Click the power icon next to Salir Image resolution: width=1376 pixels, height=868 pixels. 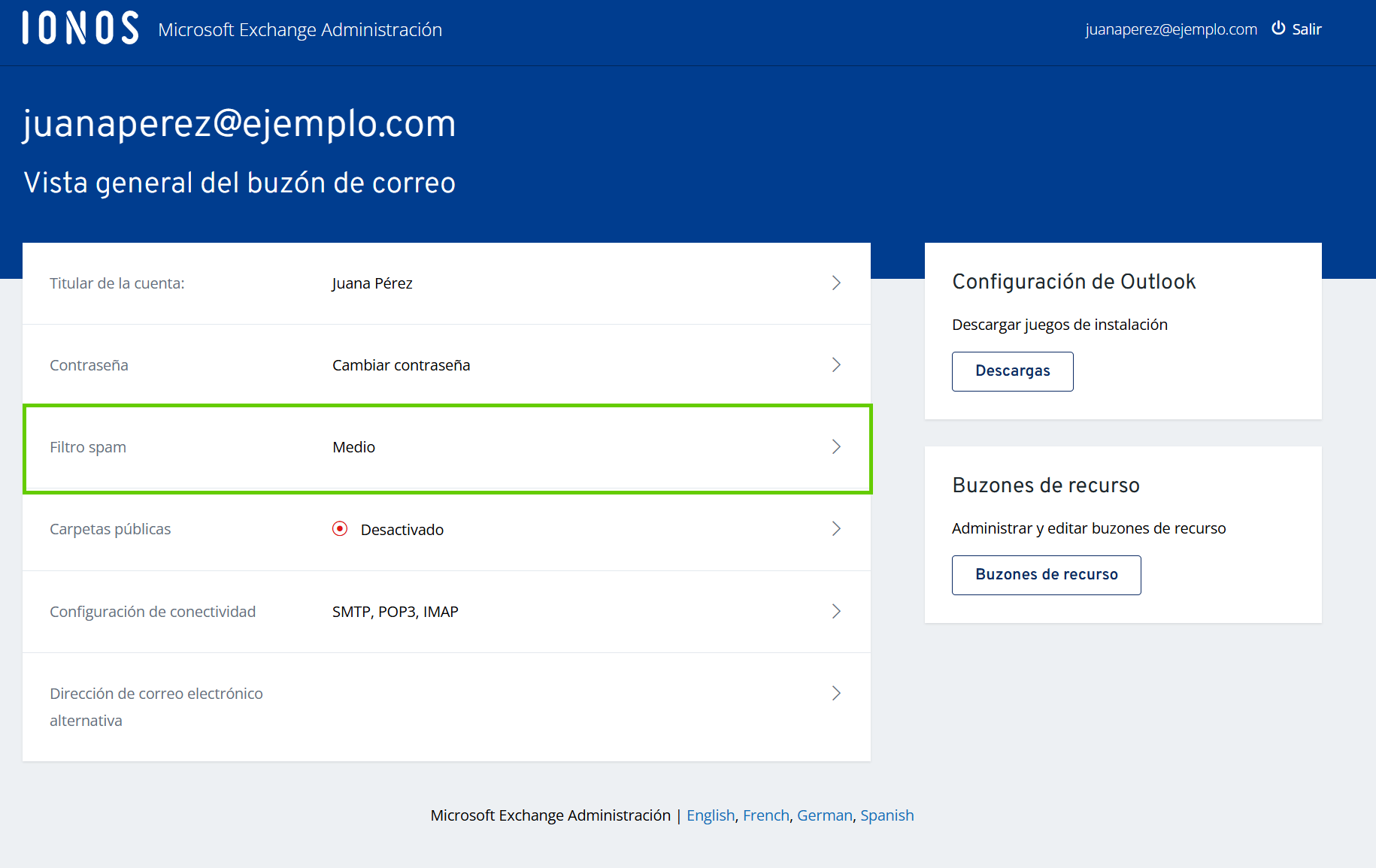(1277, 29)
